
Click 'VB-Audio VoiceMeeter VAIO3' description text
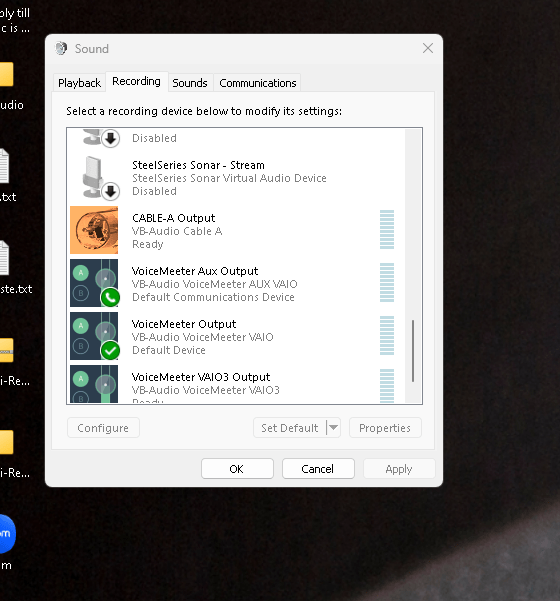tap(206, 390)
